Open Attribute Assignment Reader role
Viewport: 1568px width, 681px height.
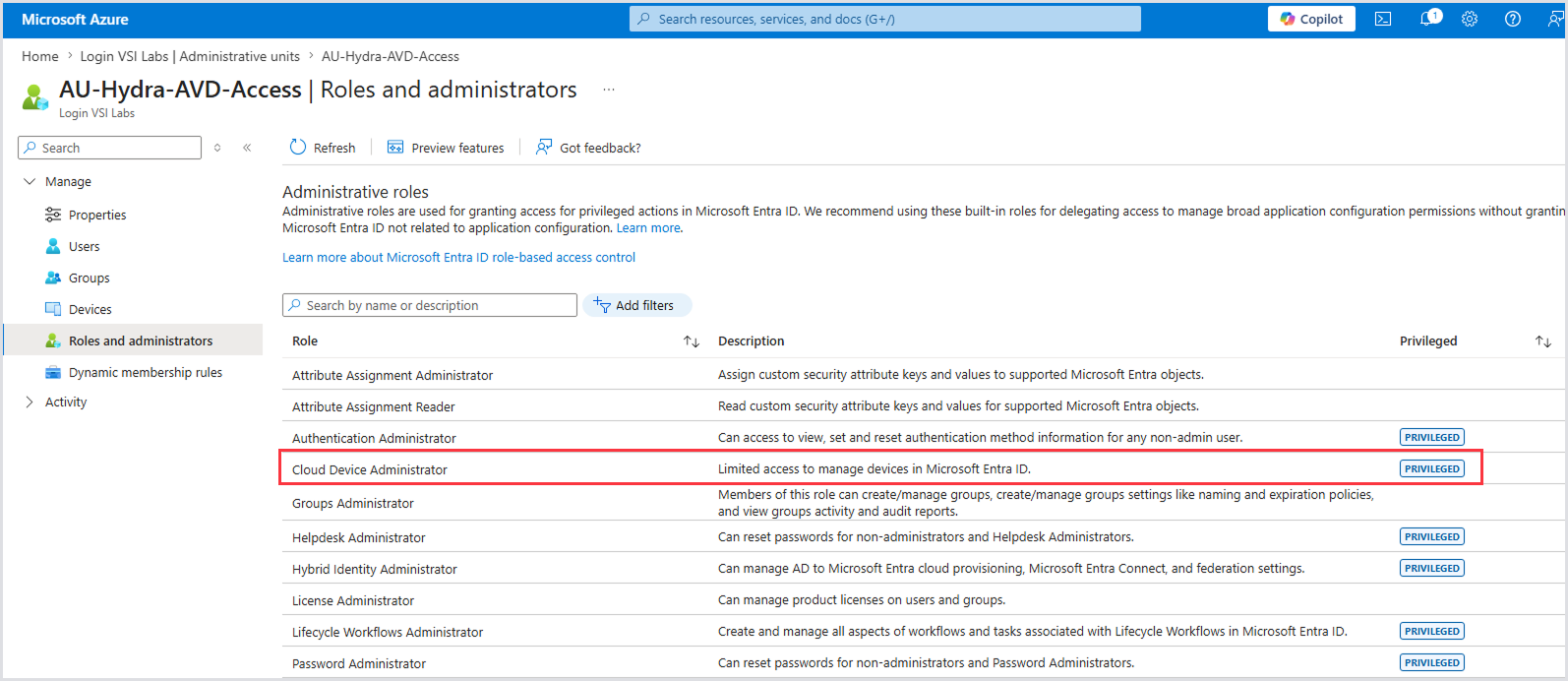[x=374, y=406]
